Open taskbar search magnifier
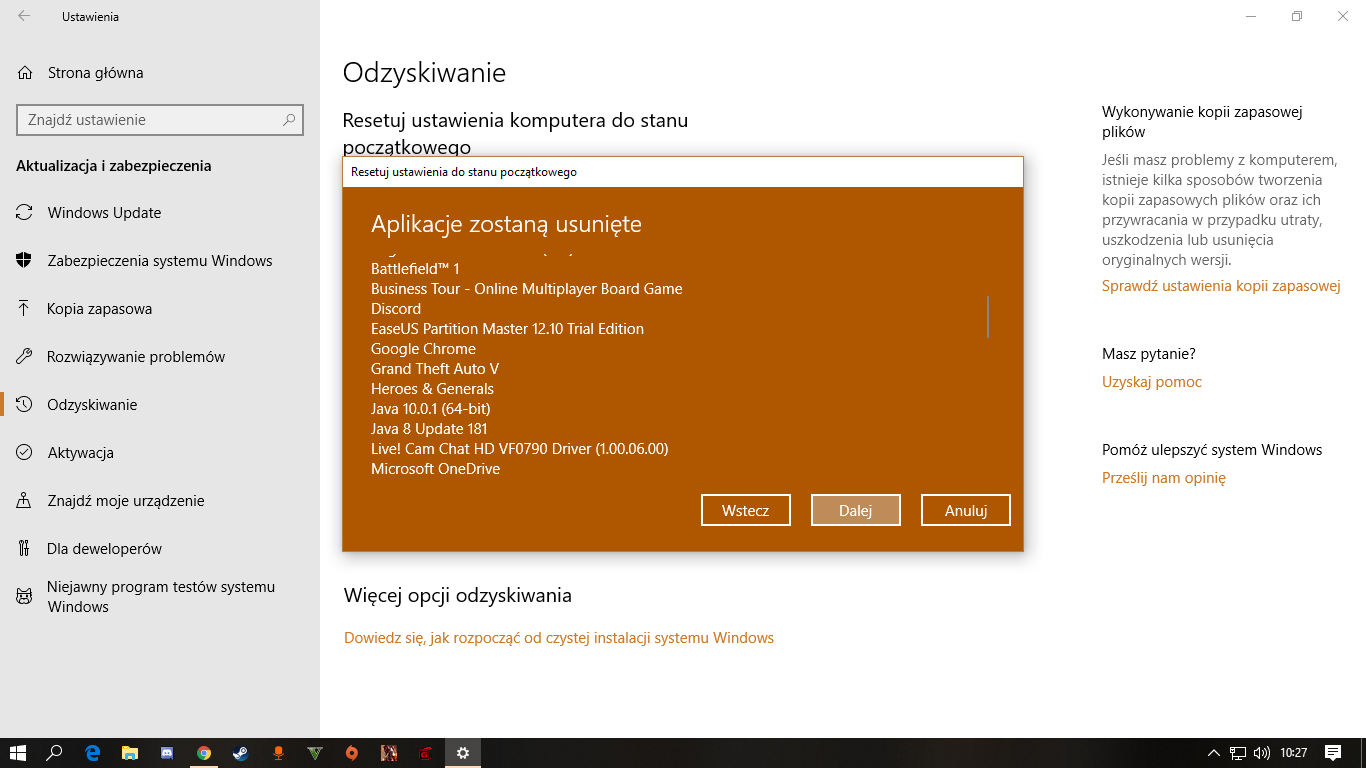 [x=55, y=753]
